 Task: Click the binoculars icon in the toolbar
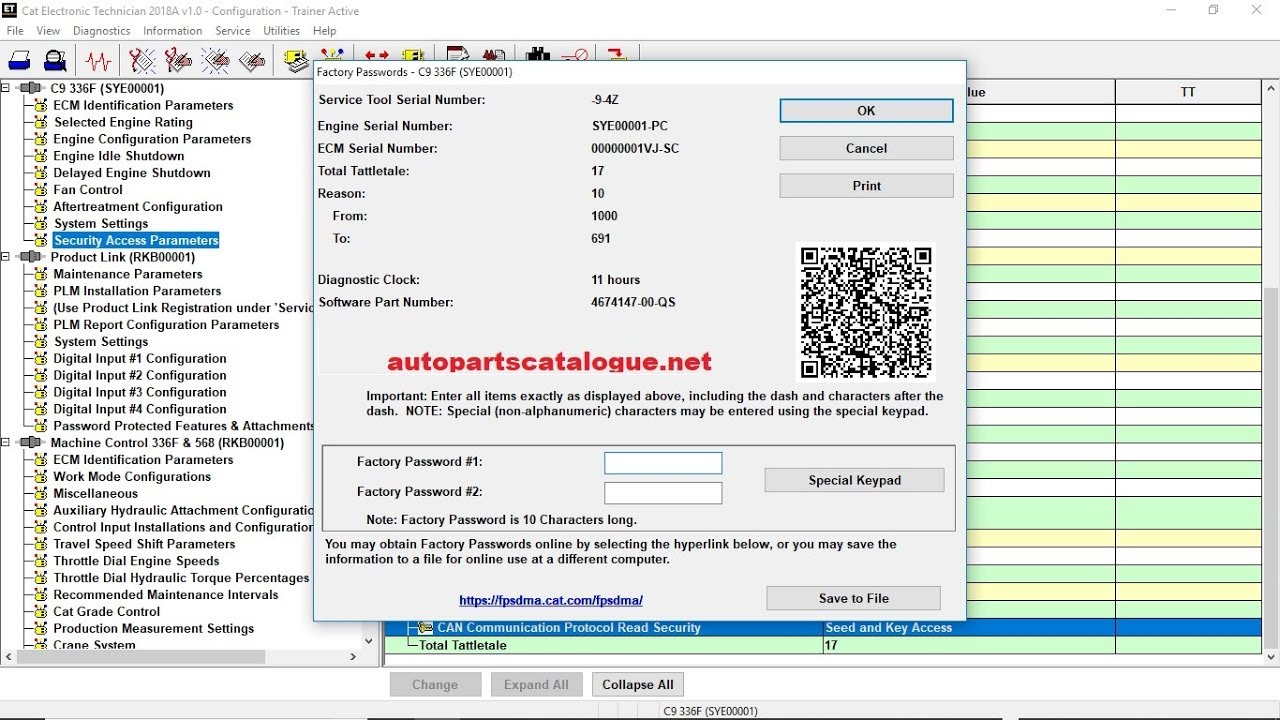(x=538, y=56)
